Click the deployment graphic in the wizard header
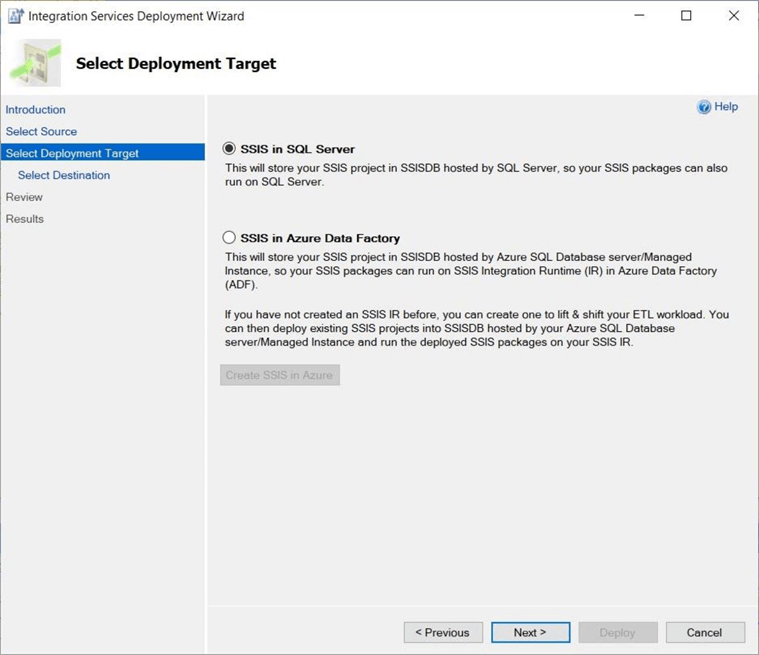This screenshot has height=655, width=759. (35, 63)
